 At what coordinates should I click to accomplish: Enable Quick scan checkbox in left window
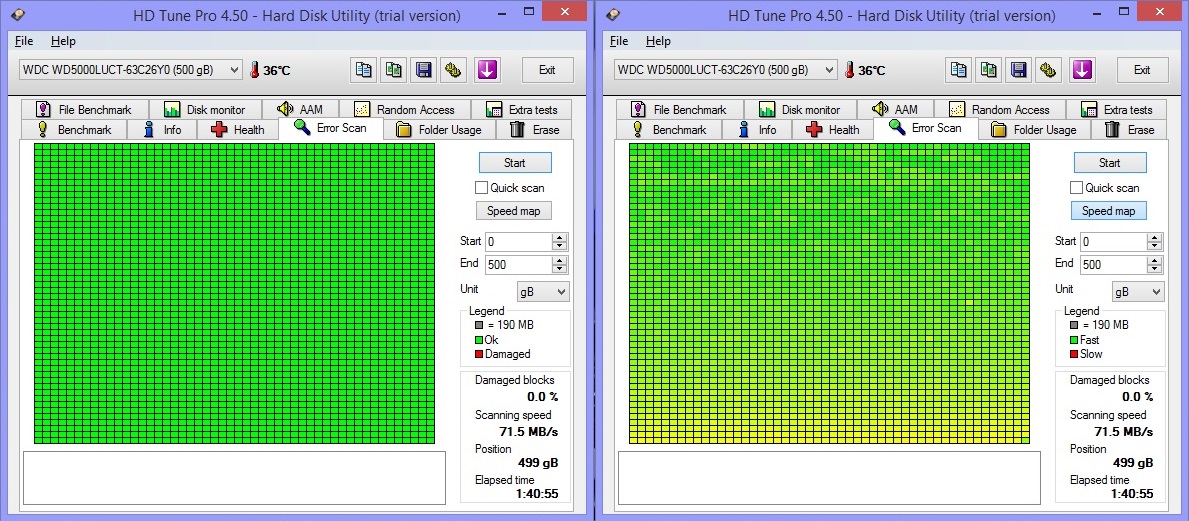pos(481,187)
